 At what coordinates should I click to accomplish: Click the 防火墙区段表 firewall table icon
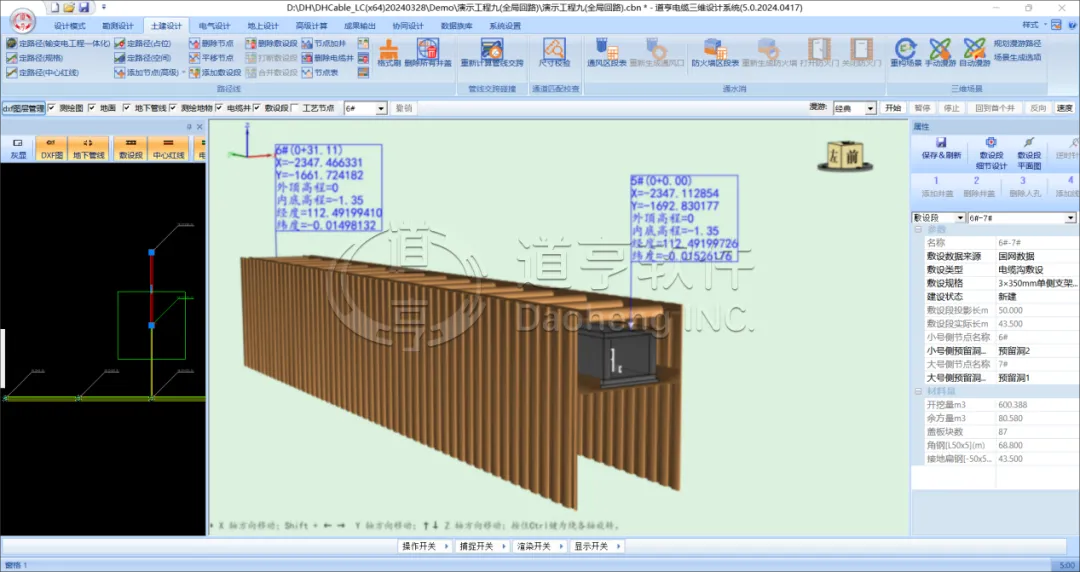pyautogui.click(x=715, y=50)
